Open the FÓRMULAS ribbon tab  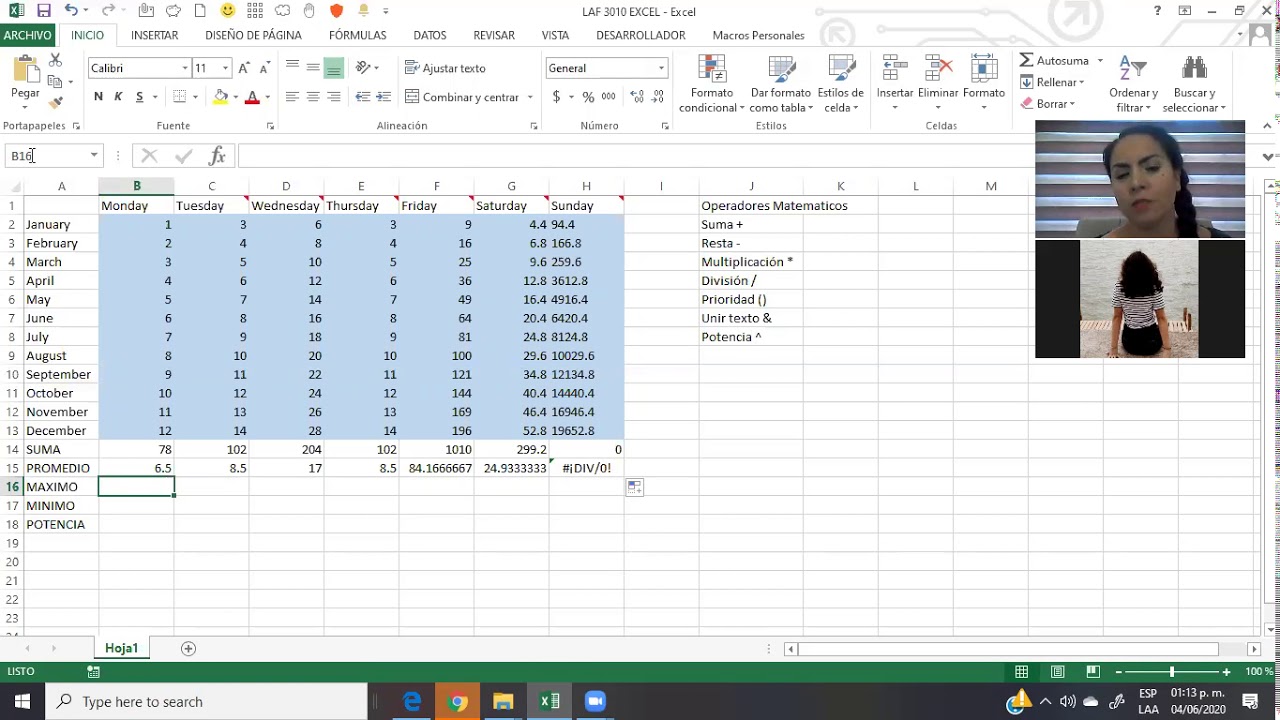coord(357,35)
